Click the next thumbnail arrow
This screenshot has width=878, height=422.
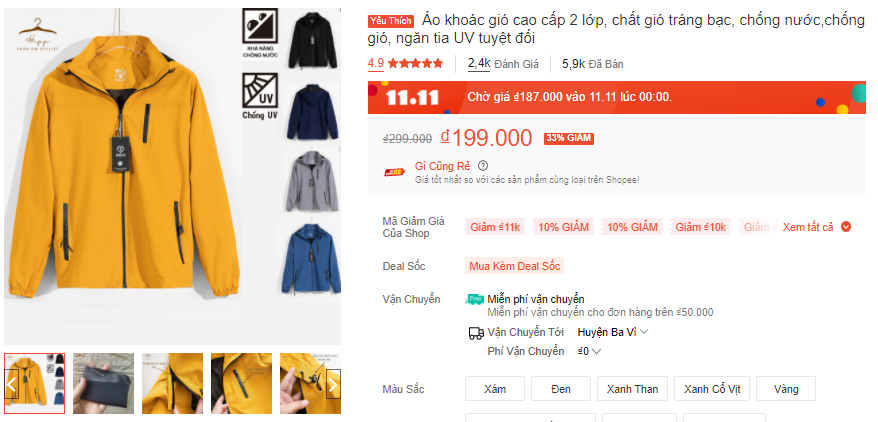coord(333,384)
